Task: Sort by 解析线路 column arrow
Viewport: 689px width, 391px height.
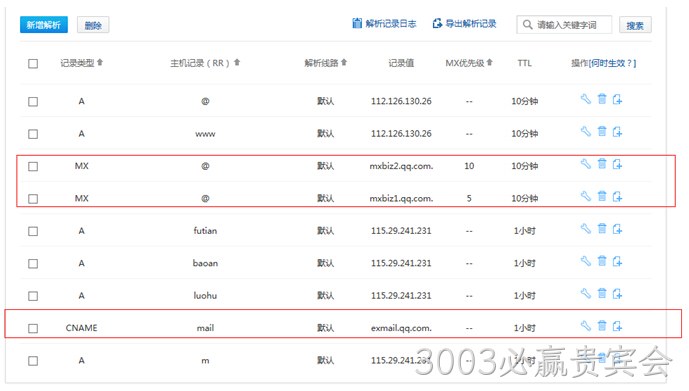Action: click(x=344, y=62)
